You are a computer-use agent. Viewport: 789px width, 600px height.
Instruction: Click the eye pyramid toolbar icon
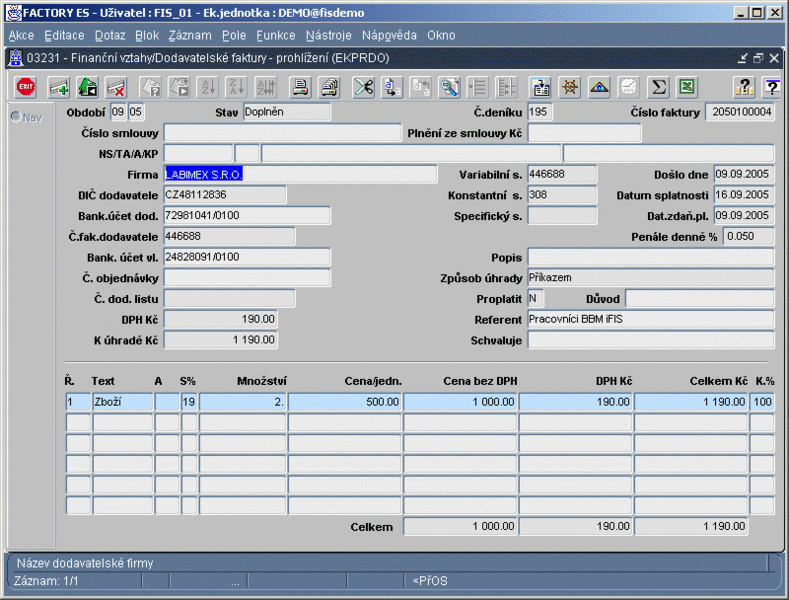pos(599,87)
